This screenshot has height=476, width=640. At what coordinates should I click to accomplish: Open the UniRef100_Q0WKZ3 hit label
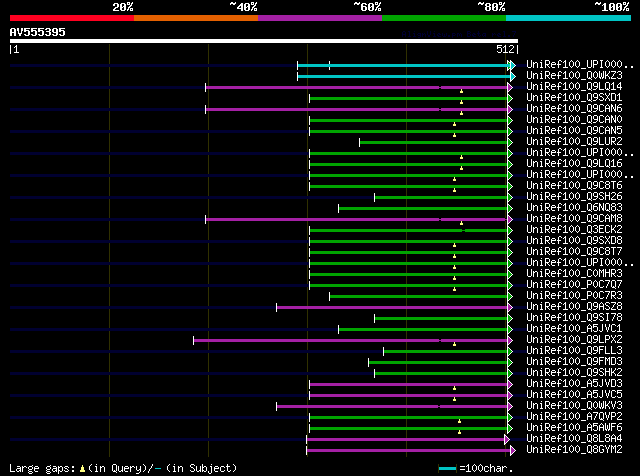(574, 76)
